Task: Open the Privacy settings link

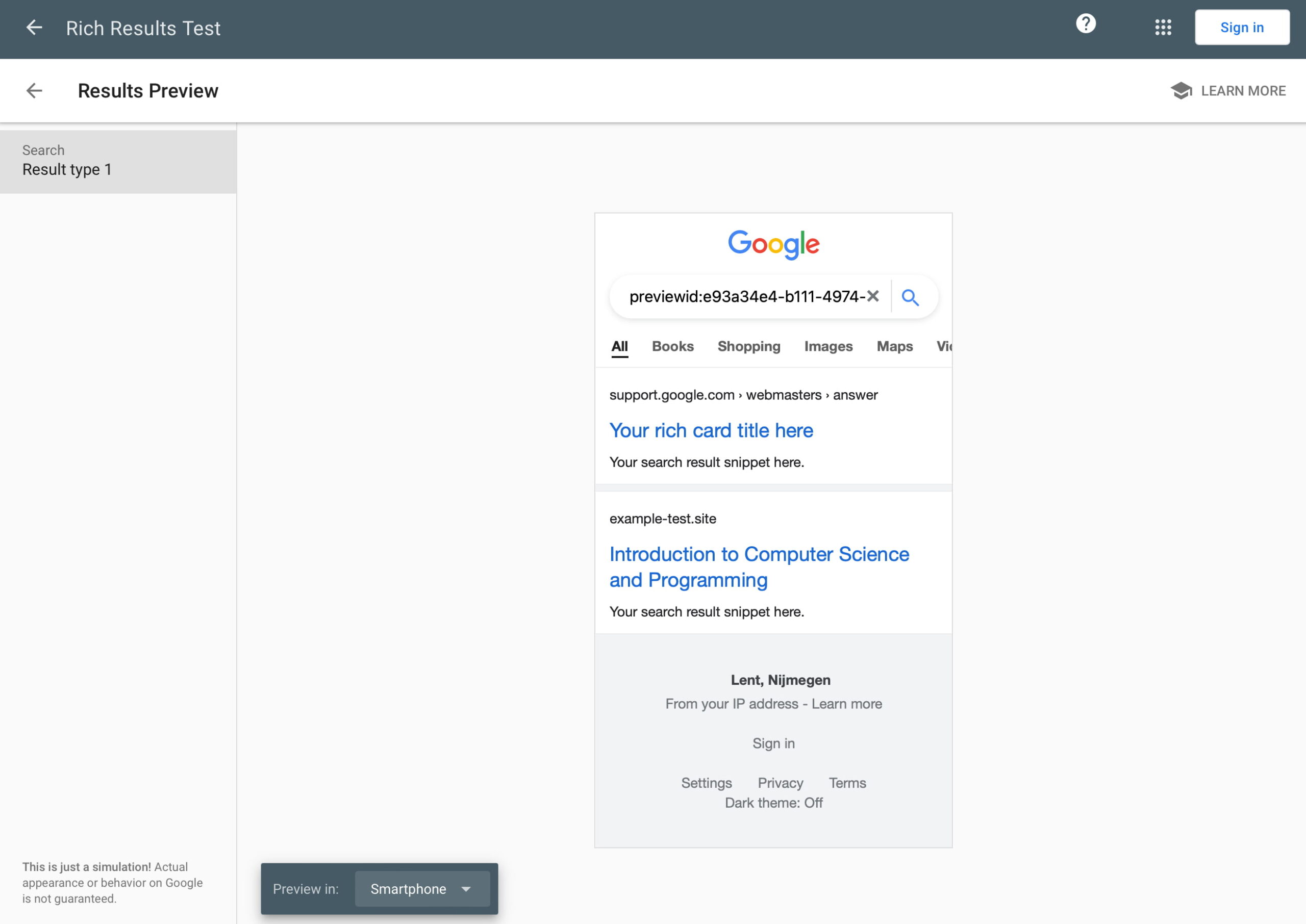Action: pos(780,783)
